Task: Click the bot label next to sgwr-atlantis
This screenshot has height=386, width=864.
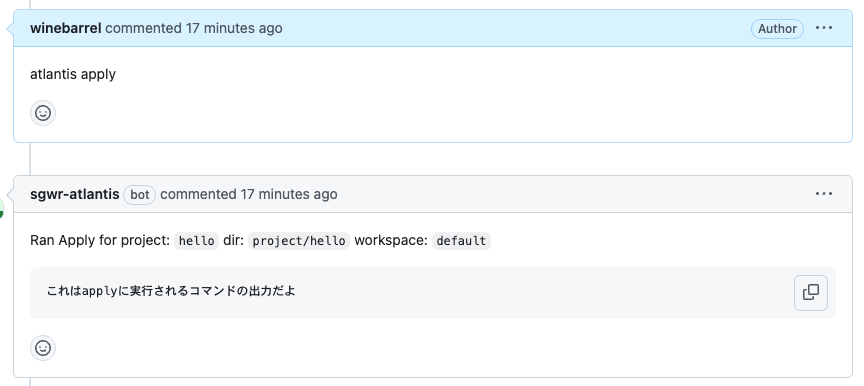Action: click(139, 195)
